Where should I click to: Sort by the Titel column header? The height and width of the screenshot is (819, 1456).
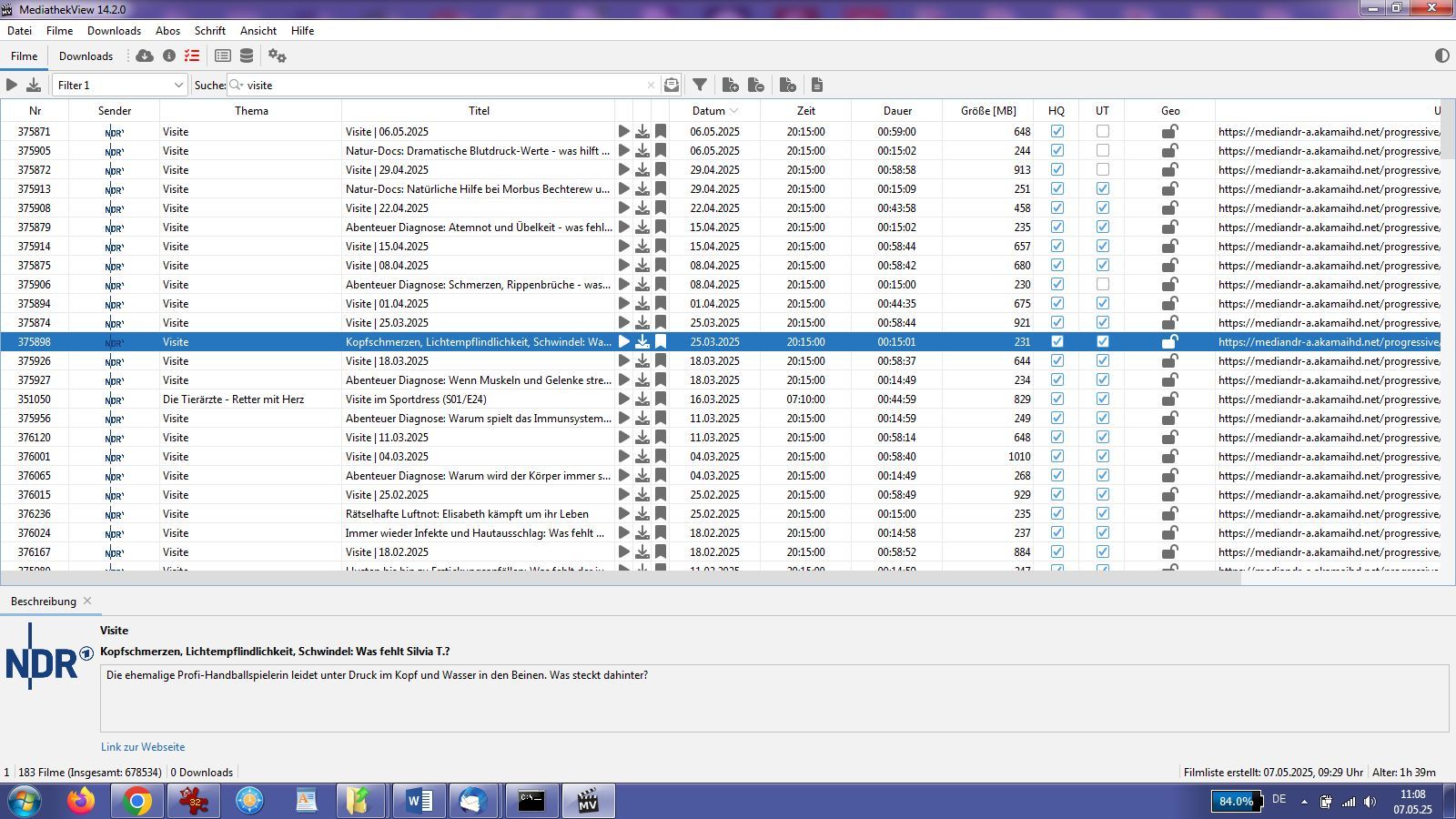point(479,110)
